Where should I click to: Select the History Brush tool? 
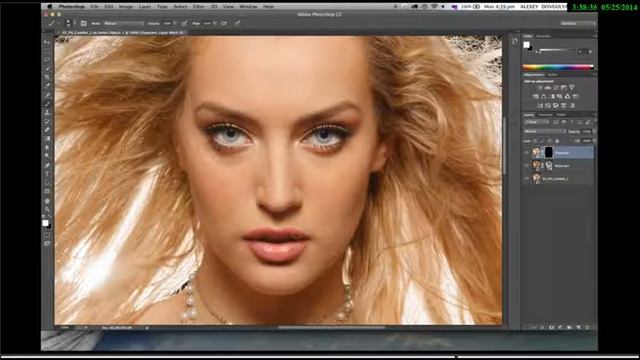[47, 121]
